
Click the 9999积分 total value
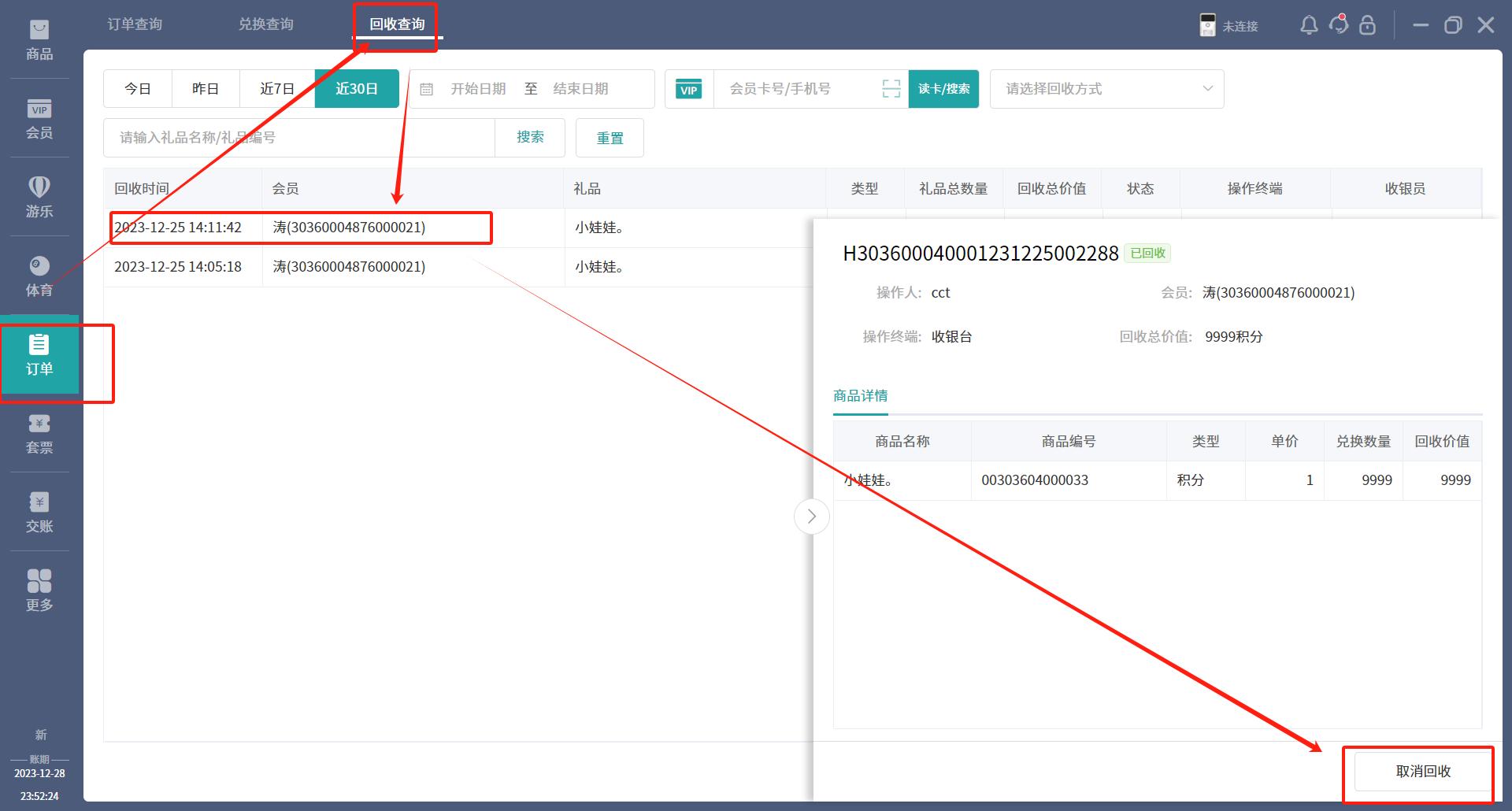[x=1233, y=337]
